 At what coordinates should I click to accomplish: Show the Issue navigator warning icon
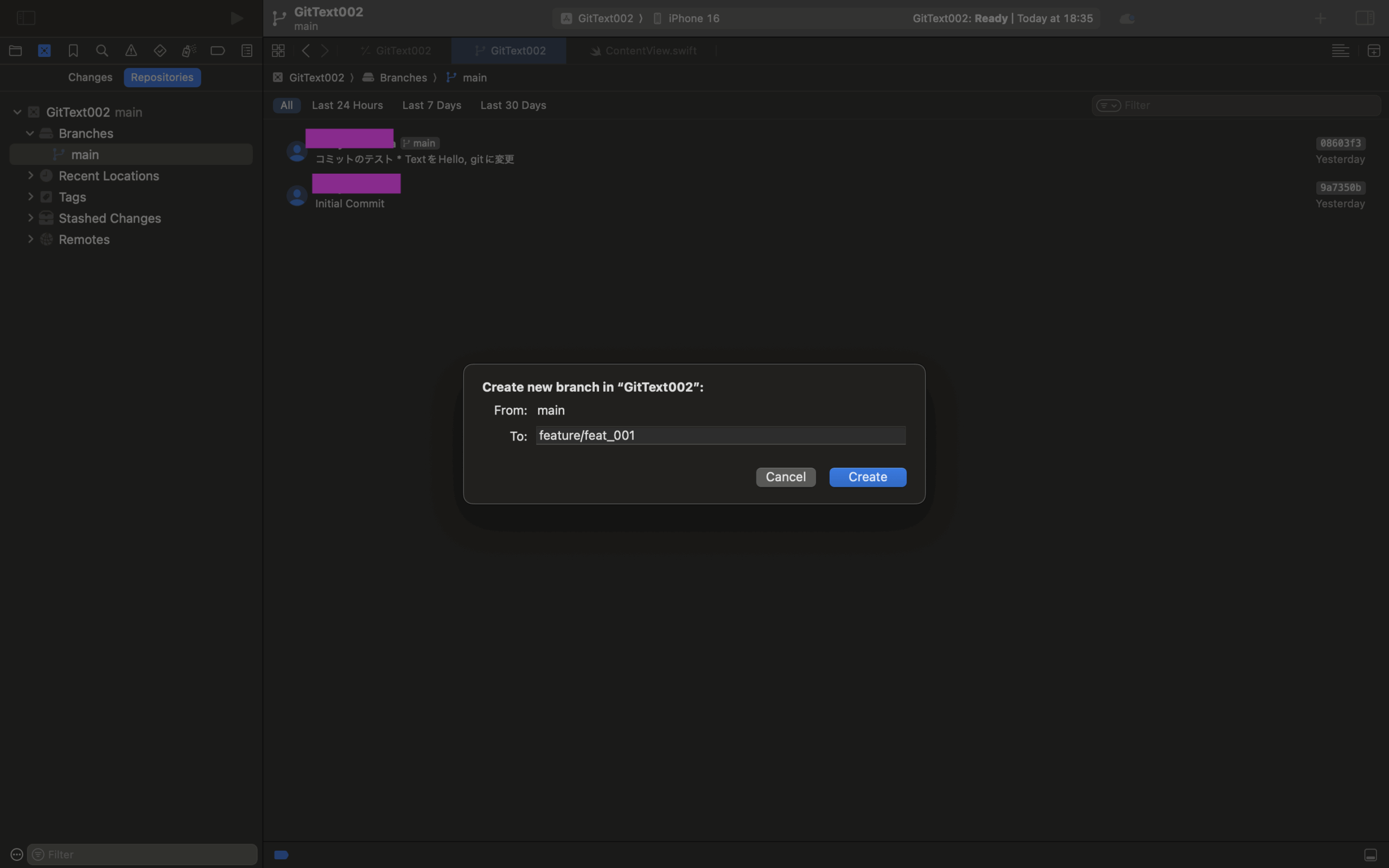[131, 50]
